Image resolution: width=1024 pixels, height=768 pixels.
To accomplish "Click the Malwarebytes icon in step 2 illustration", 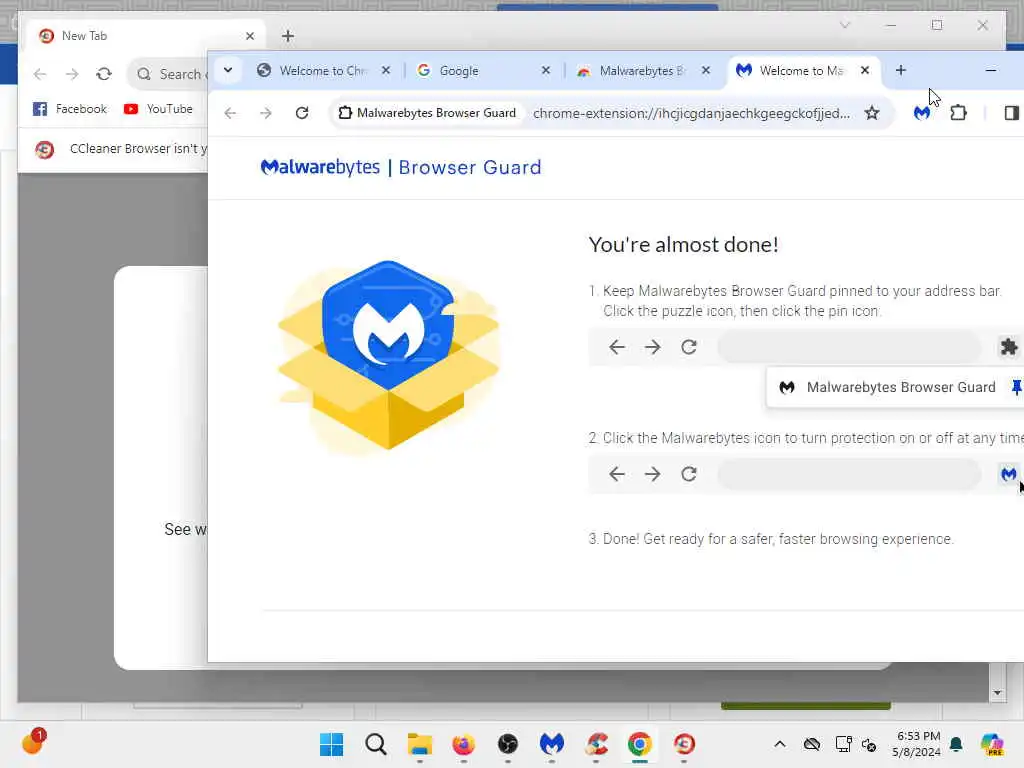I will pos(1009,474).
